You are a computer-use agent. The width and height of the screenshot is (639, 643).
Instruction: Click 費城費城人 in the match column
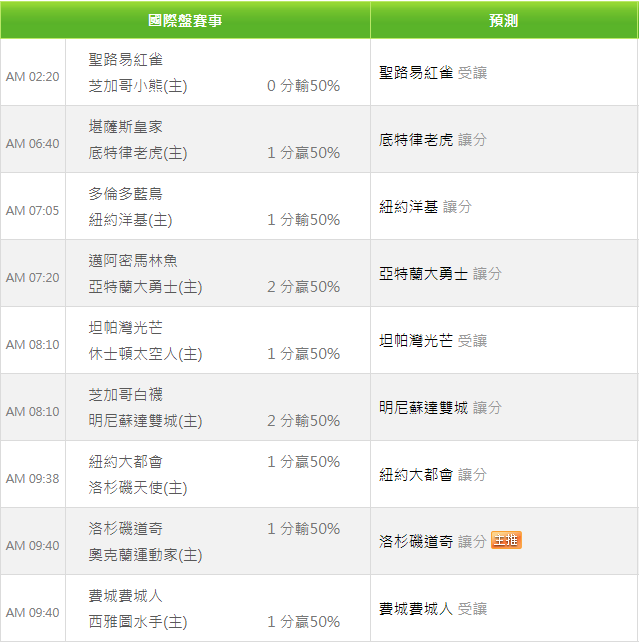click(126, 595)
